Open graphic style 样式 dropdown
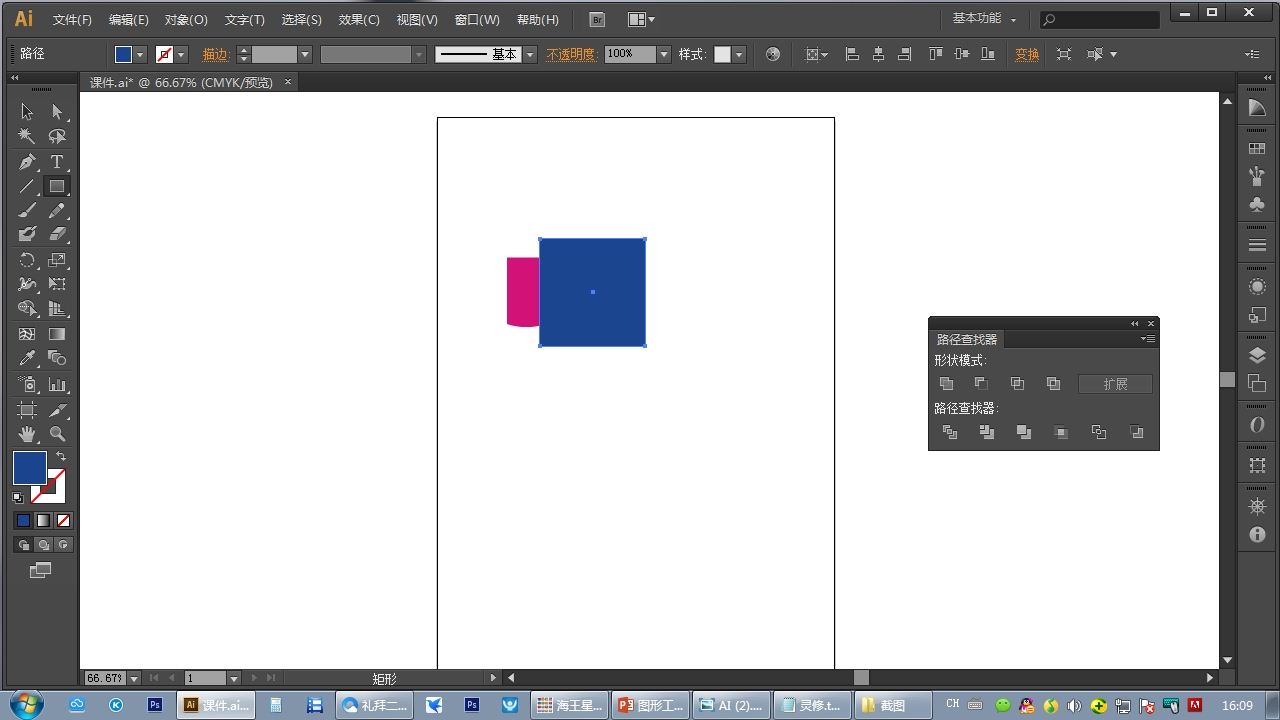Image resolution: width=1280 pixels, height=720 pixels. coord(740,54)
